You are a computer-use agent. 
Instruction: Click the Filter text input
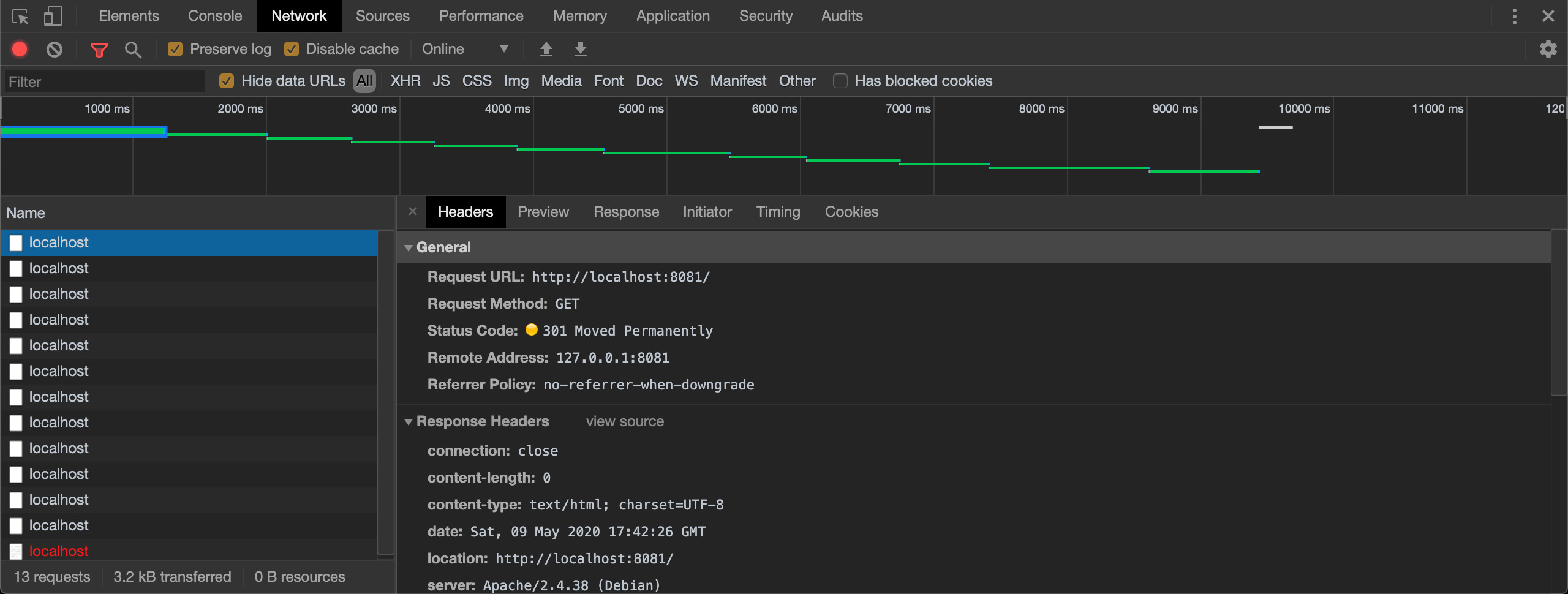click(x=104, y=81)
